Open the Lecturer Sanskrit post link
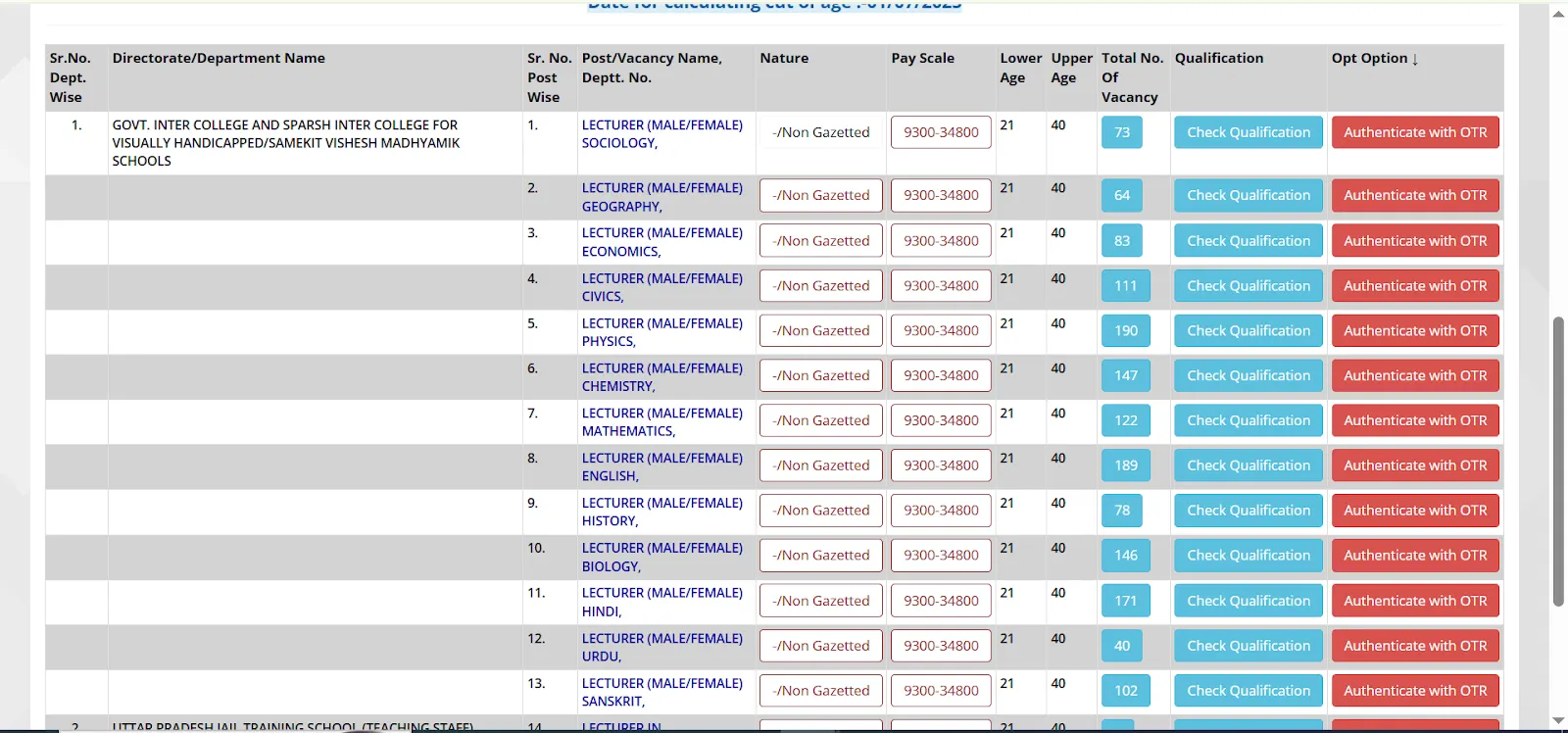 coord(661,692)
